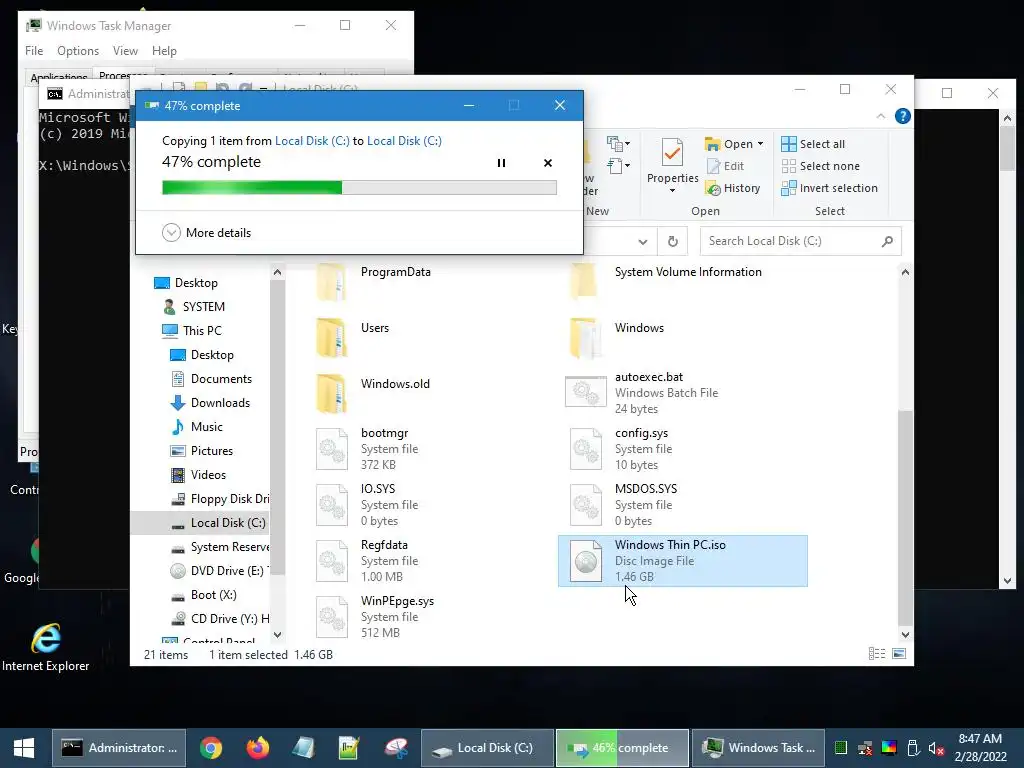Switch to large icons view layout
1024x768 pixels.
coord(899,654)
